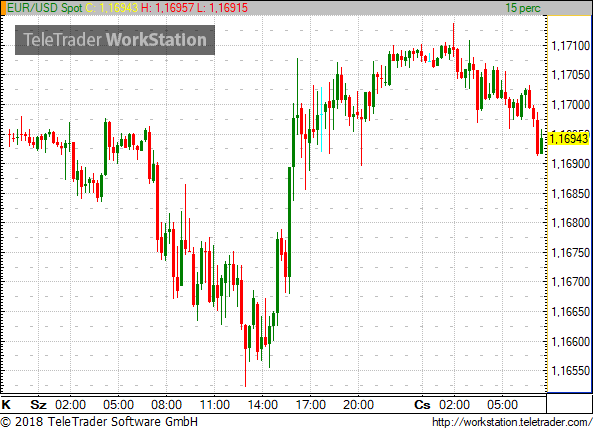Click the EUR/USD Spot title label

[x=45, y=8]
